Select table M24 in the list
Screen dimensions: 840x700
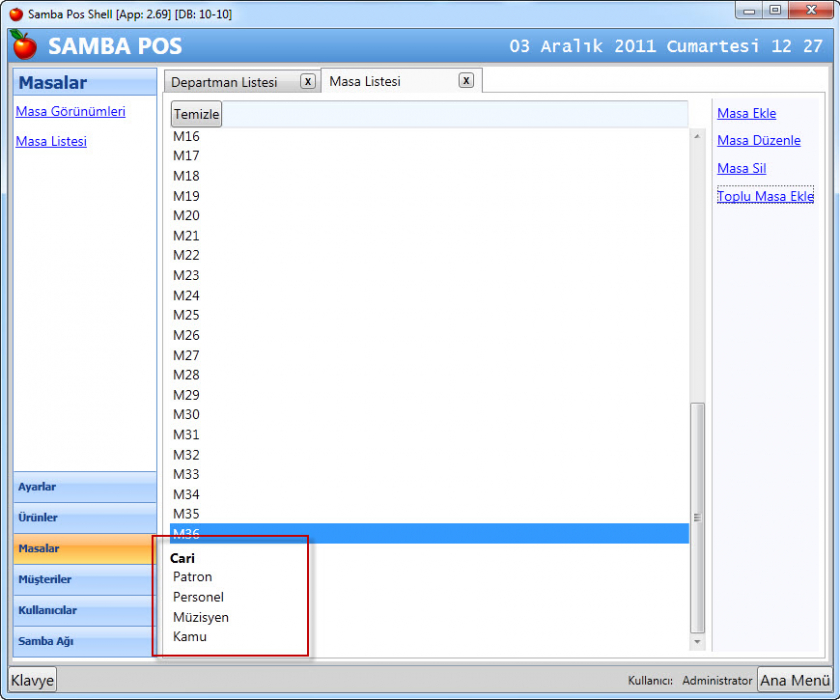[x=429, y=295]
